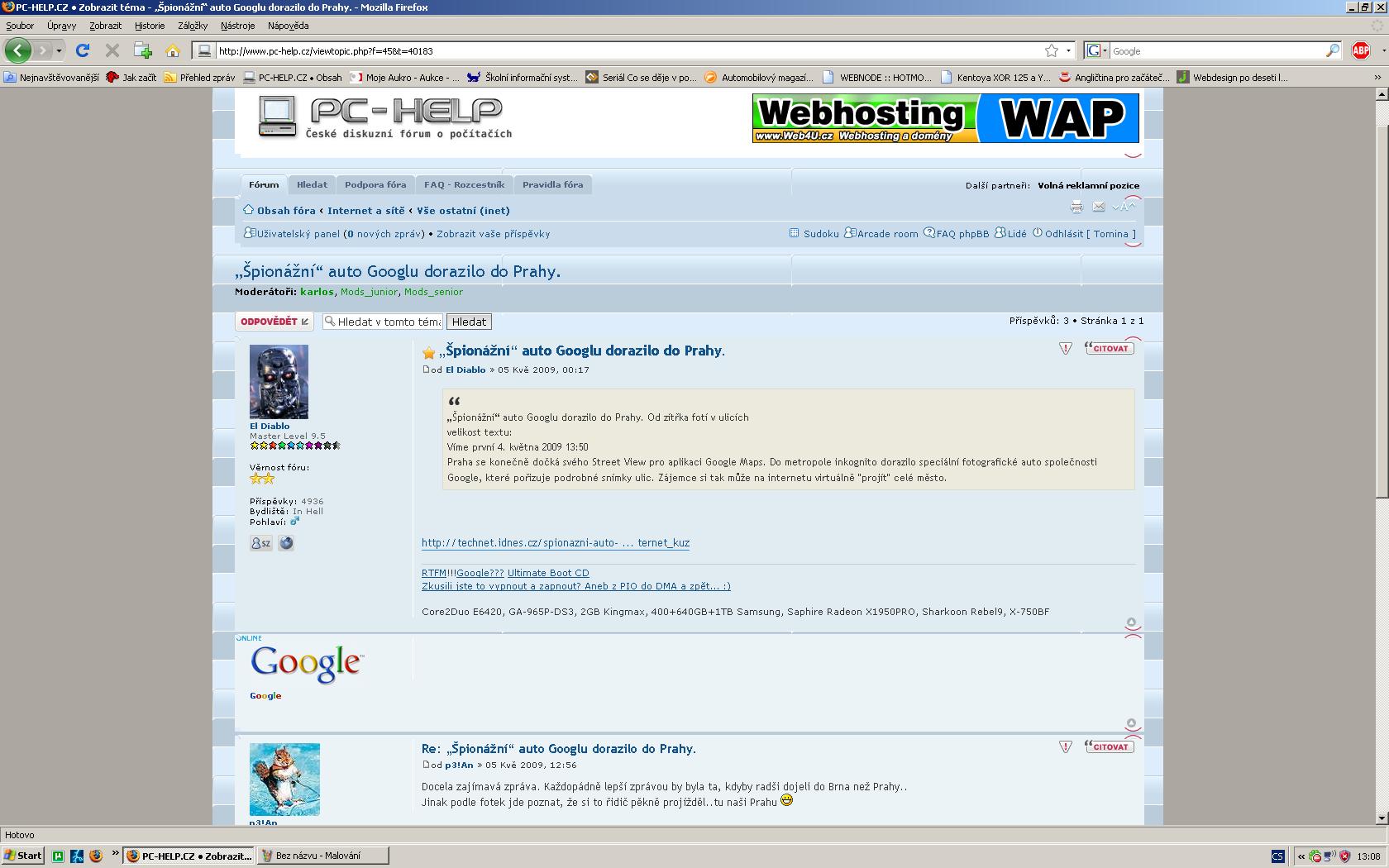The height and width of the screenshot is (868, 1389).
Task: Open the Ultimate Boot CD signature link
Action: (x=548, y=573)
